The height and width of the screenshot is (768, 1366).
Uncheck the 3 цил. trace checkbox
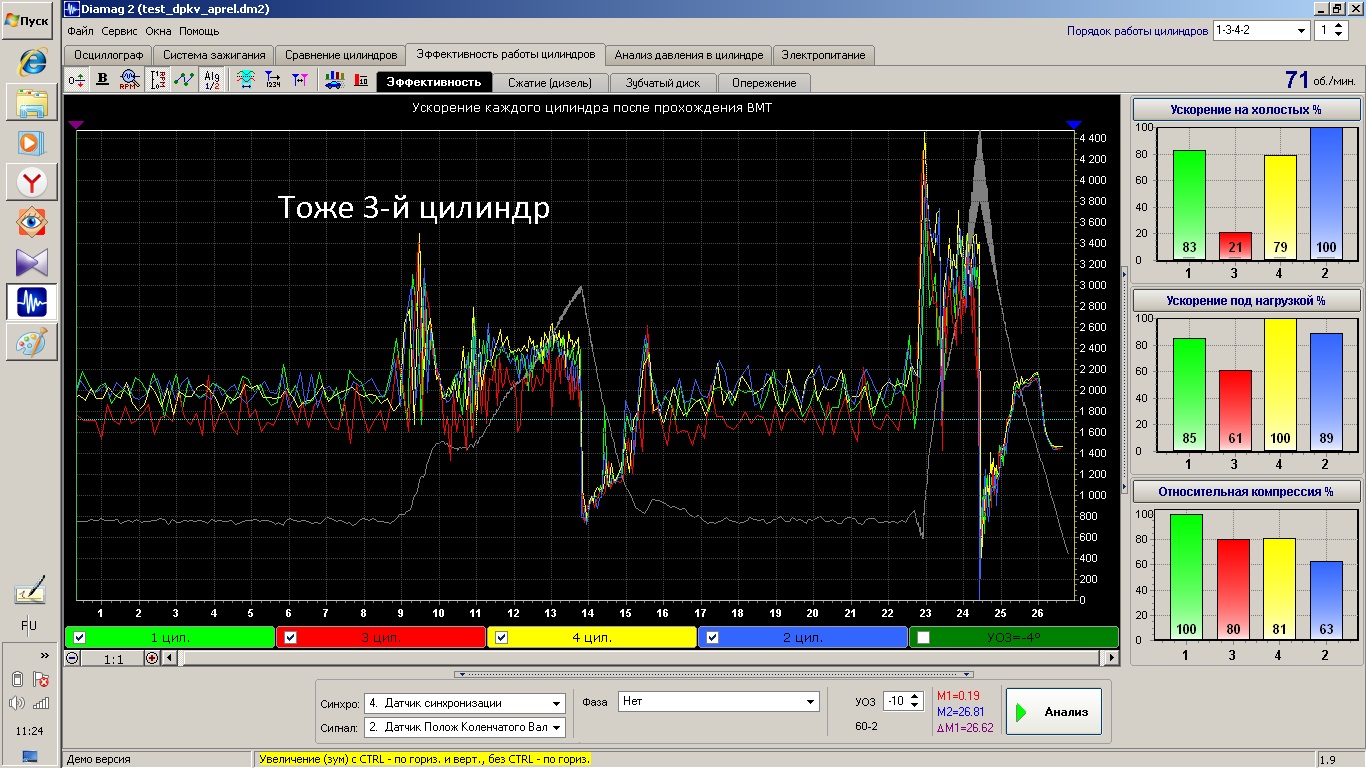click(x=291, y=637)
